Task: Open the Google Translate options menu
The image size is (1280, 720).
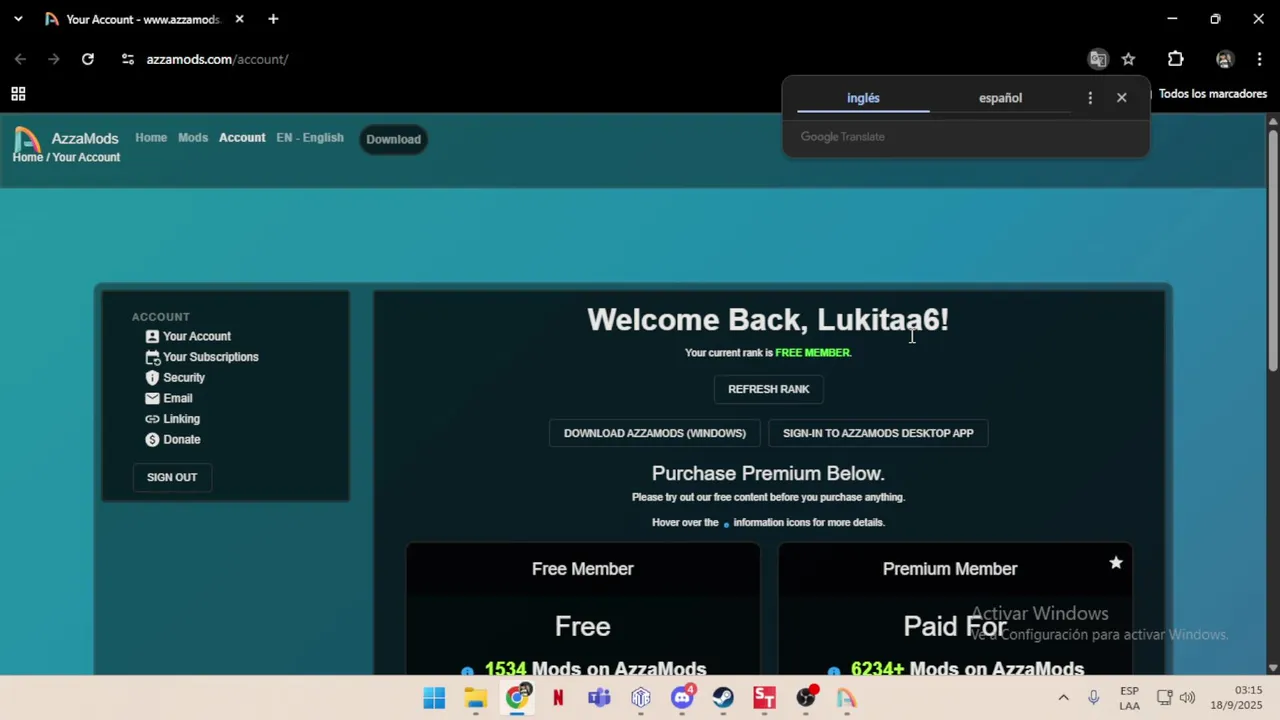Action: coord(1090,98)
